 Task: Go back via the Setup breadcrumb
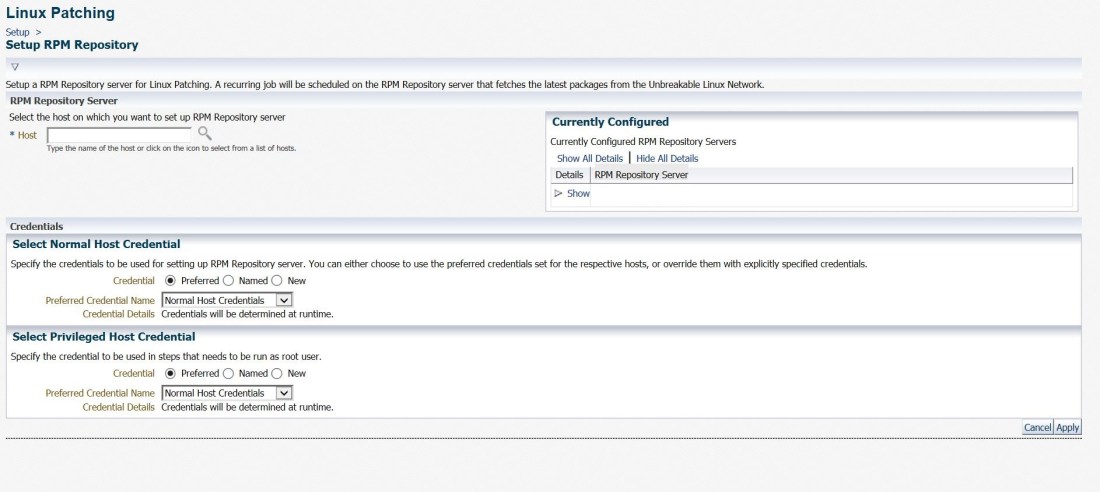(17, 32)
